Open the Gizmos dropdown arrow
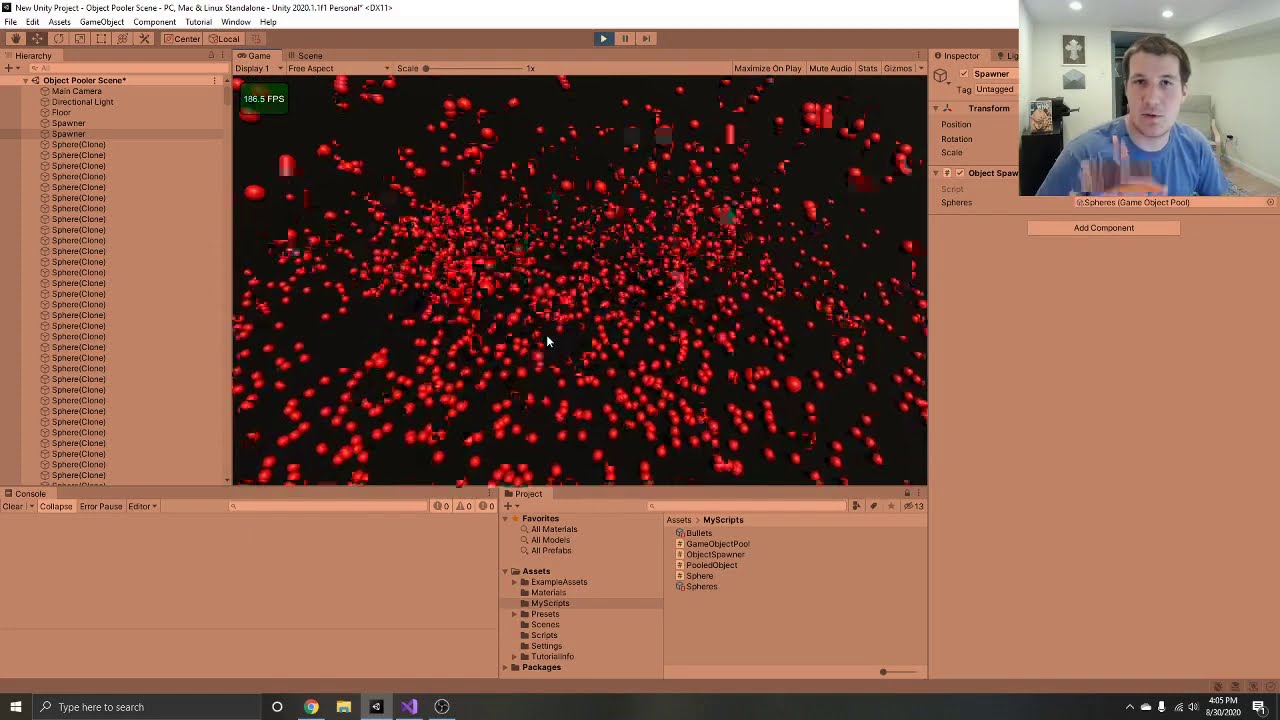Screen dimensions: 1280x720 tap(921, 69)
